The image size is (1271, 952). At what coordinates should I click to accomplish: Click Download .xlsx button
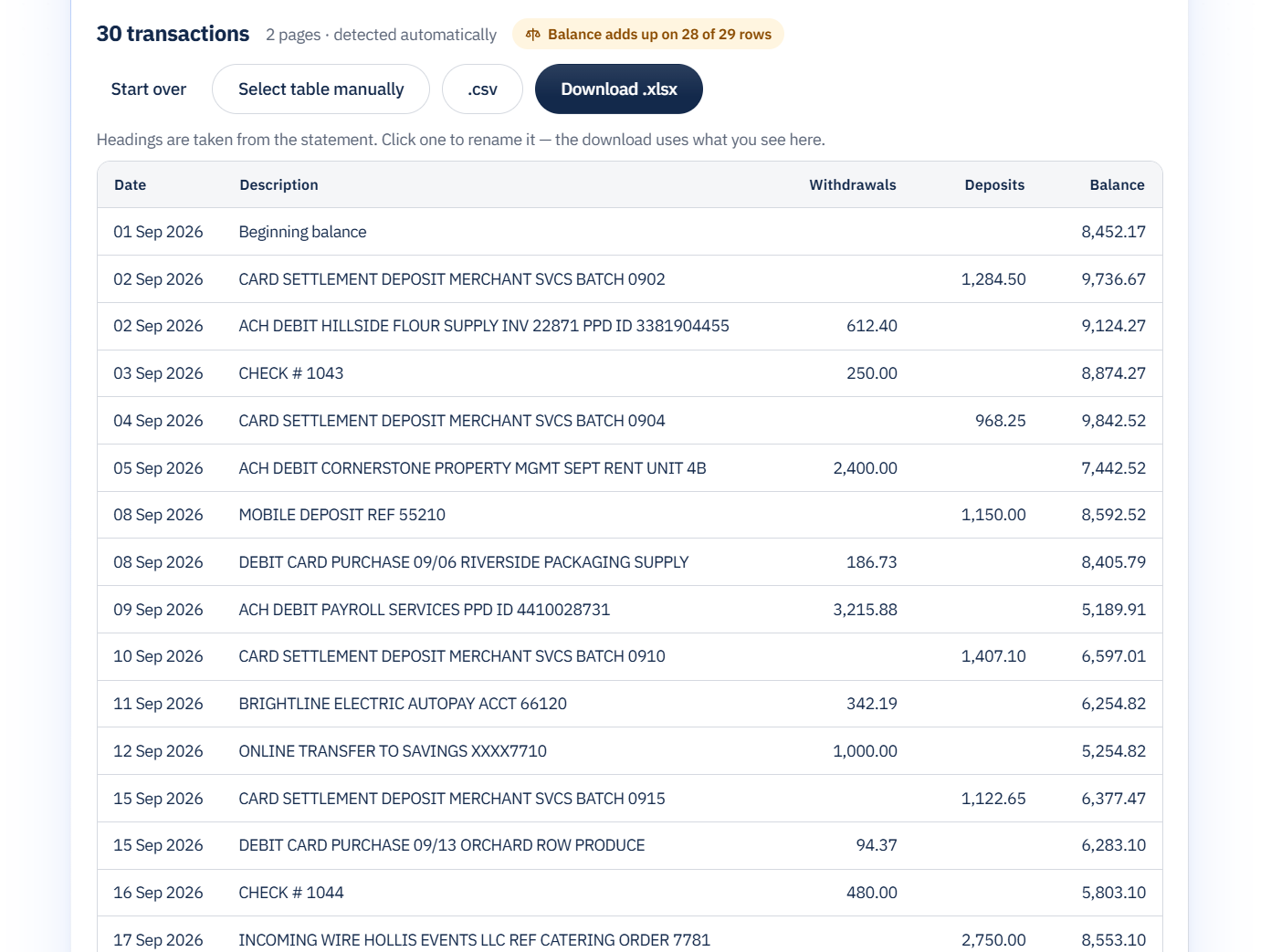(x=619, y=89)
